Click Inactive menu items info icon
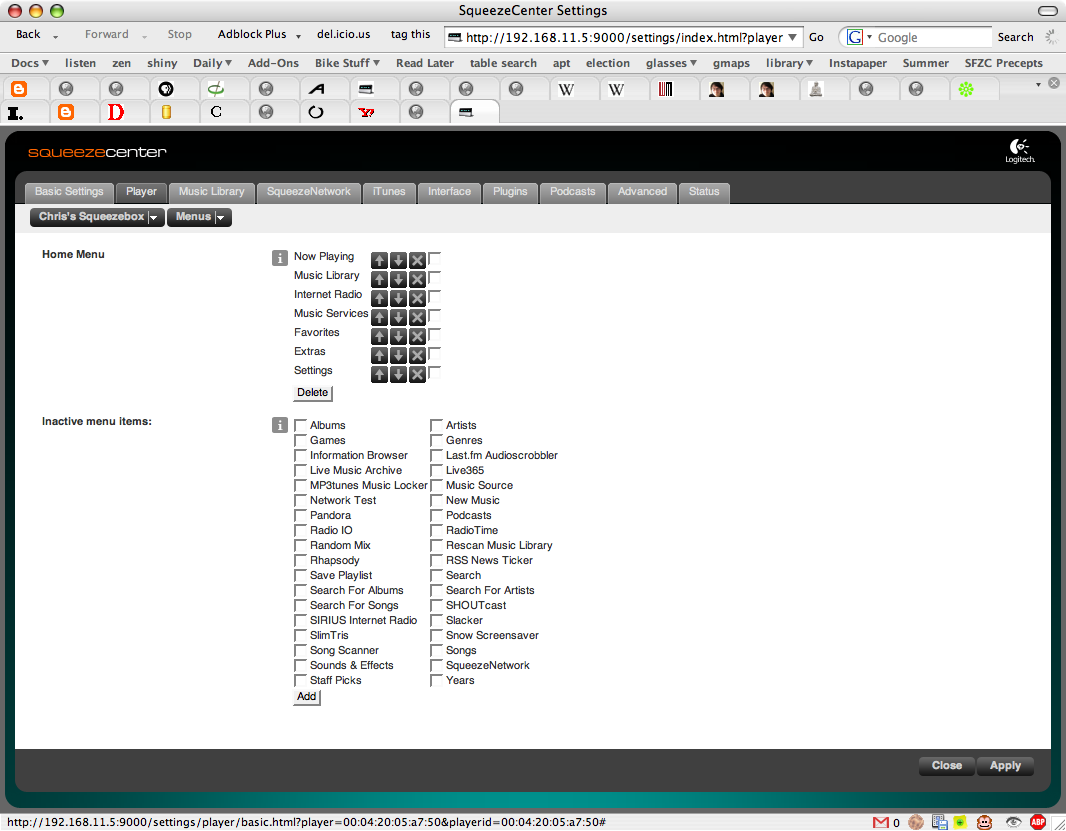The height and width of the screenshot is (831, 1066). click(280, 425)
